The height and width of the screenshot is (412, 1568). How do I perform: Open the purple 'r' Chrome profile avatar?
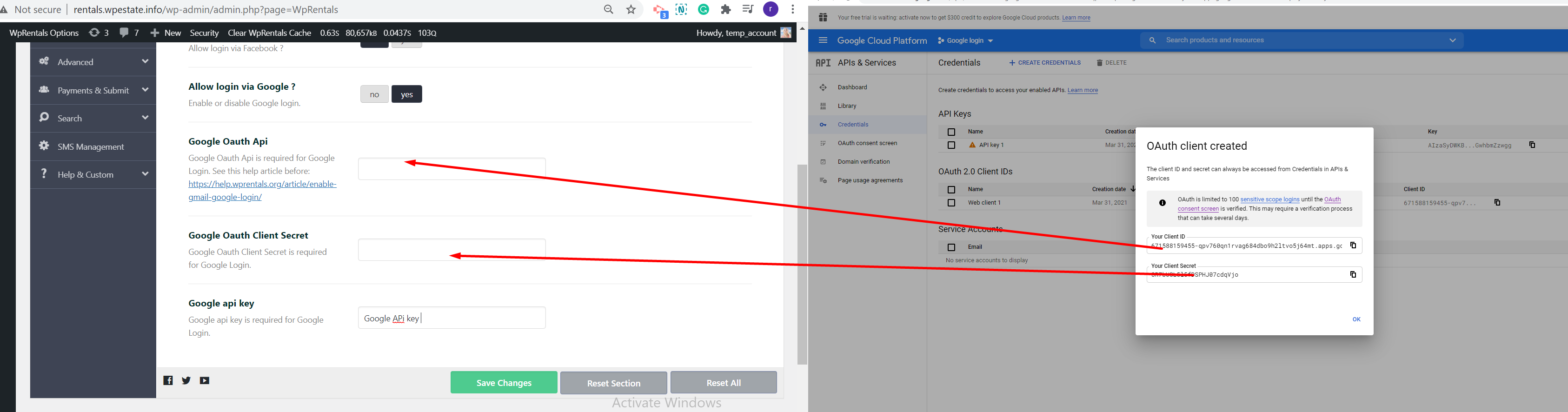[x=771, y=10]
